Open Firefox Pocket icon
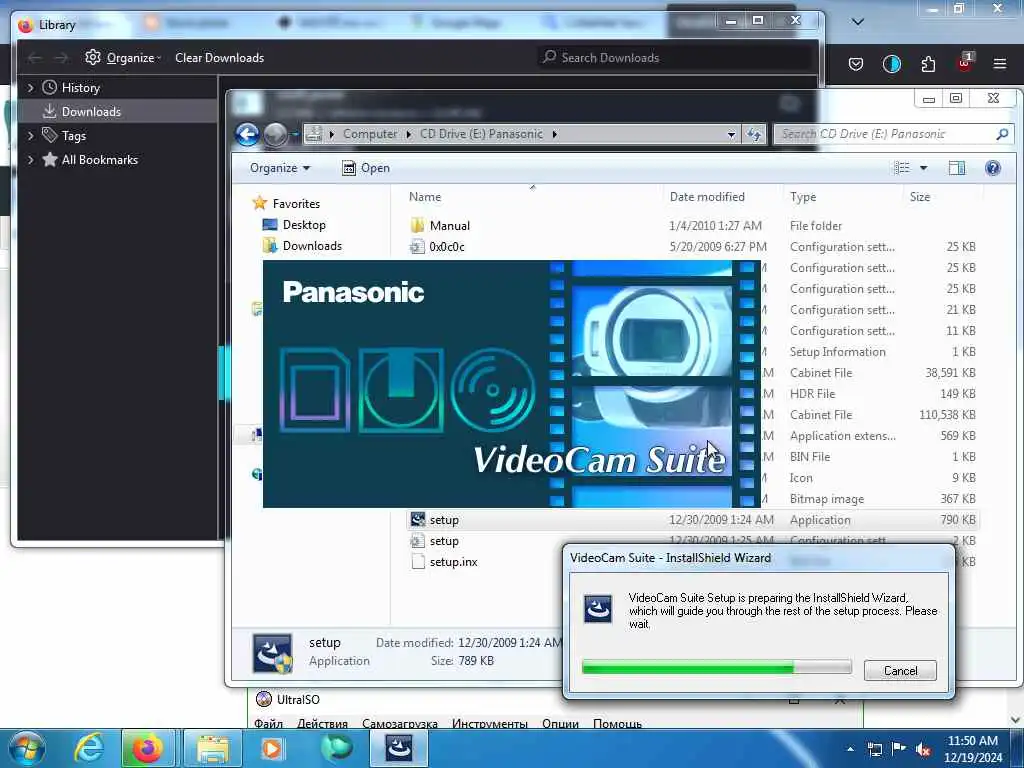The image size is (1024, 768). [856, 64]
